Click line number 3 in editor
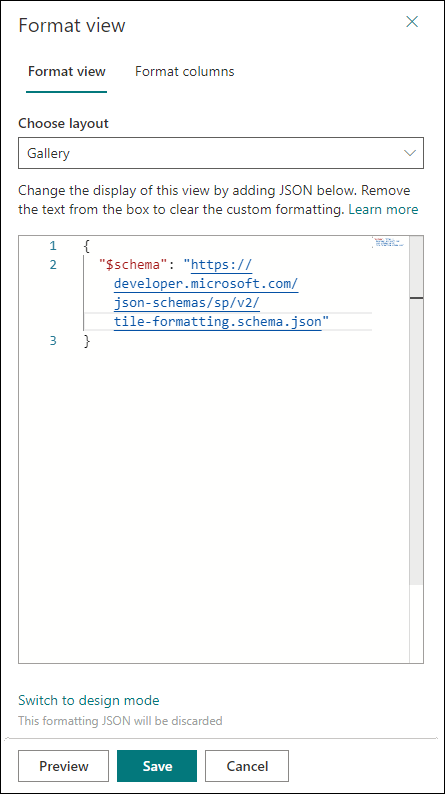 coord(53,341)
